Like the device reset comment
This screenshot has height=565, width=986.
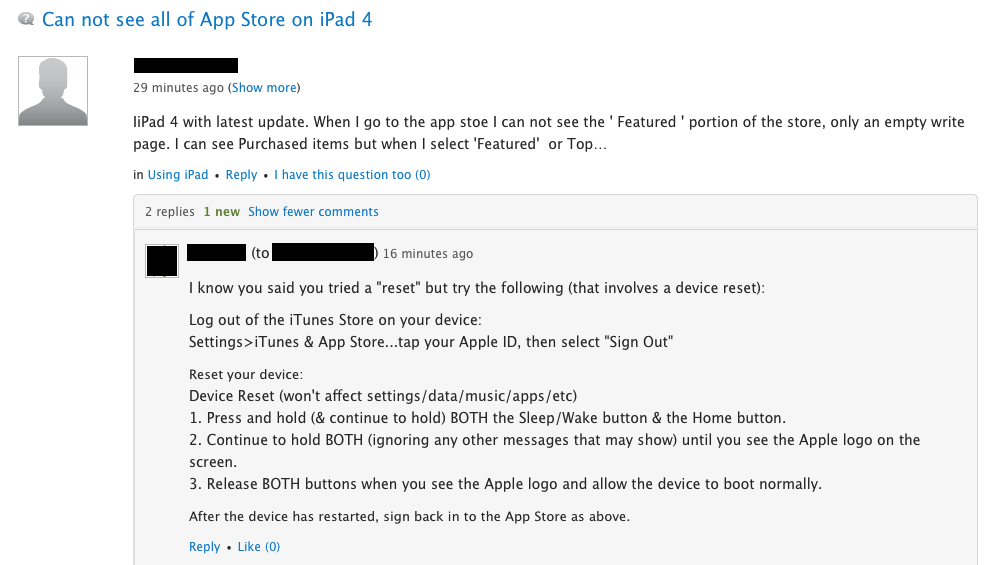point(258,547)
